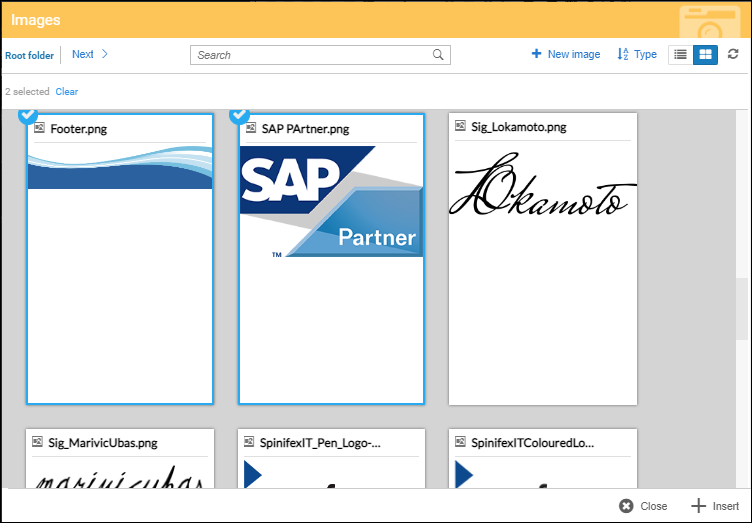Go to Root folder
This screenshot has width=752, height=523.
(x=30, y=56)
